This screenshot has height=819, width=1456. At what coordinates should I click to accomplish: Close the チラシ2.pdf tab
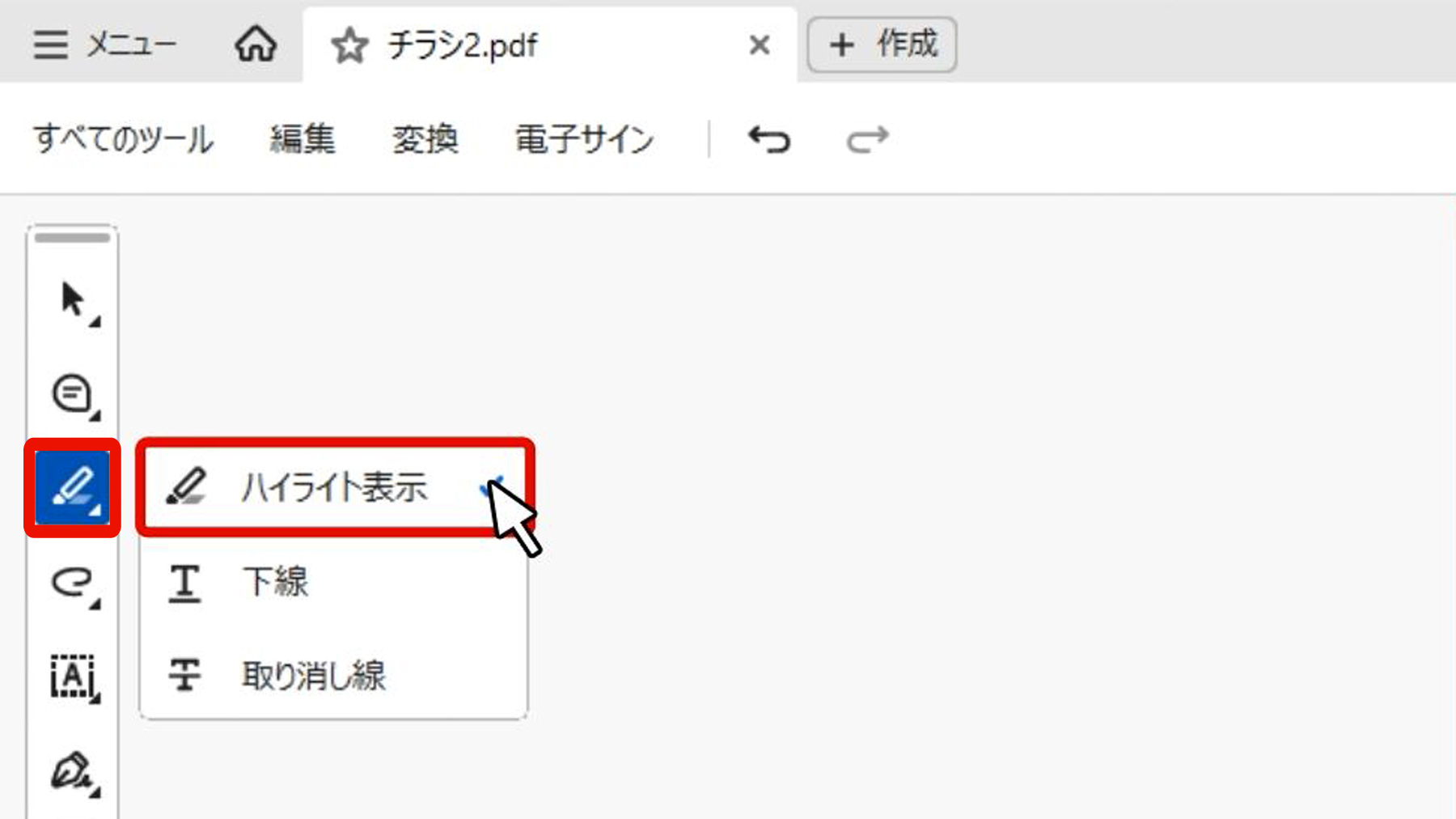(759, 45)
